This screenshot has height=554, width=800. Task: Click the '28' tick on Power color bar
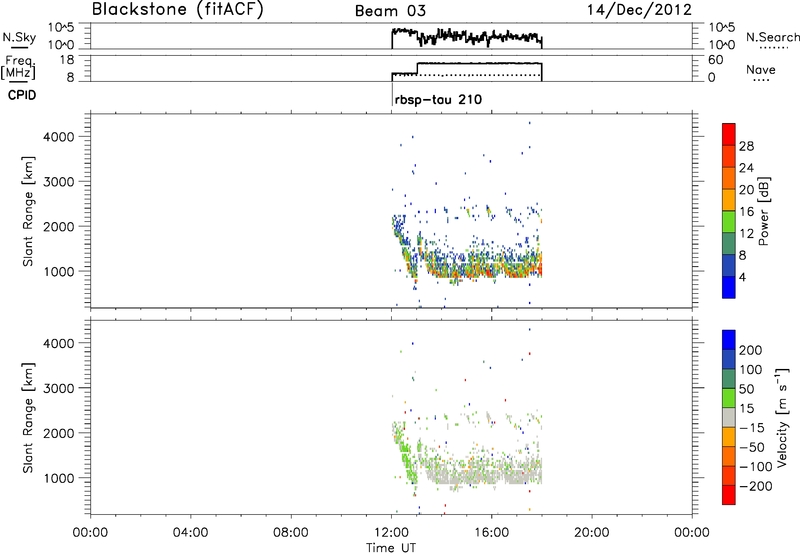click(746, 146)
